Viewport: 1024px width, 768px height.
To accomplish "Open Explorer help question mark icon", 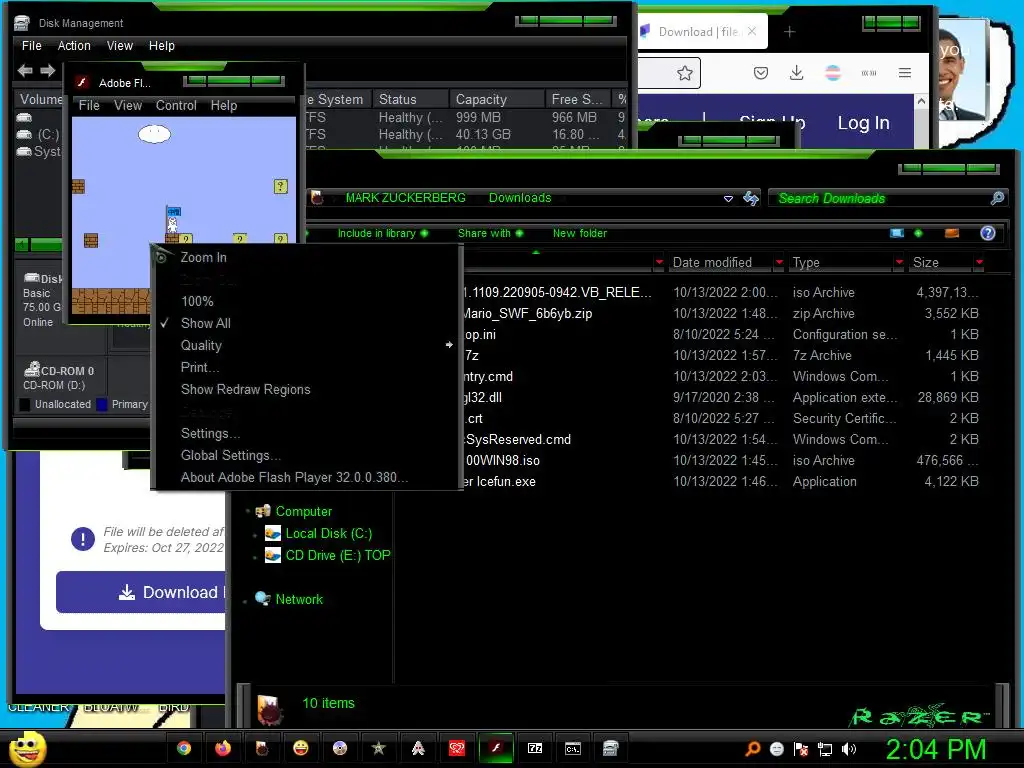I will tap(987, 233).
